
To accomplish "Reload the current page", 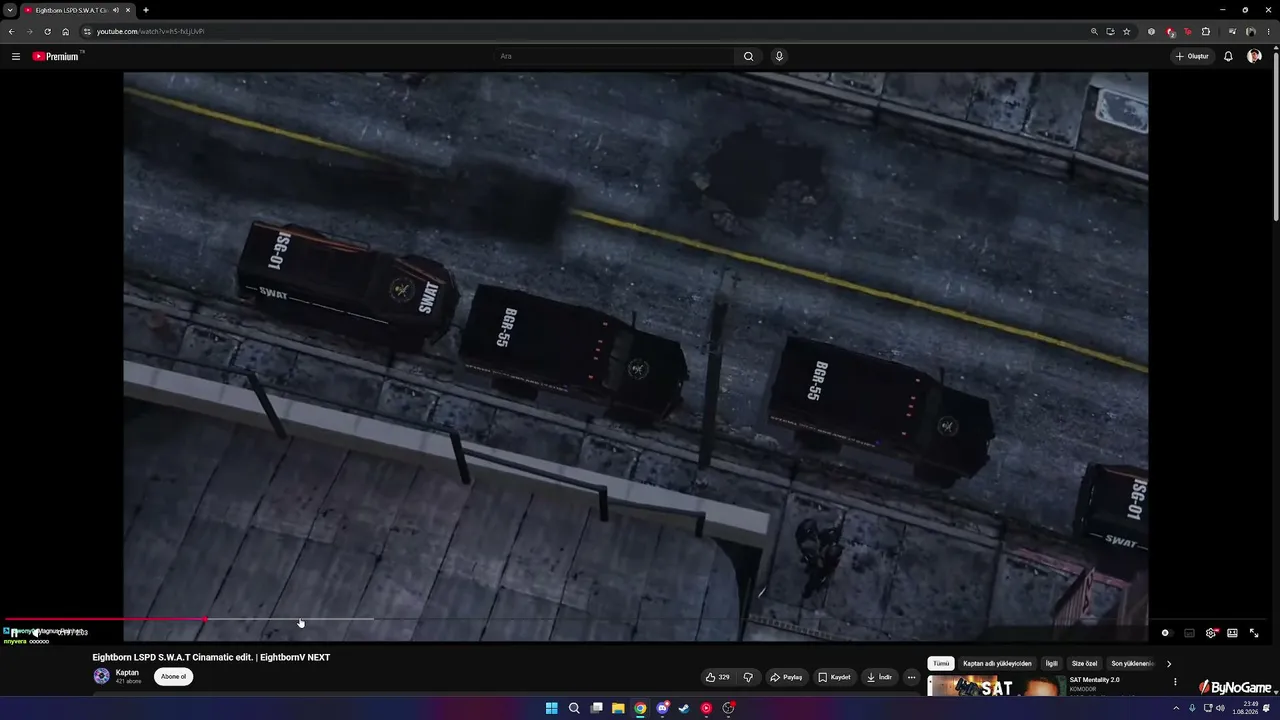I will pos(47,31).
